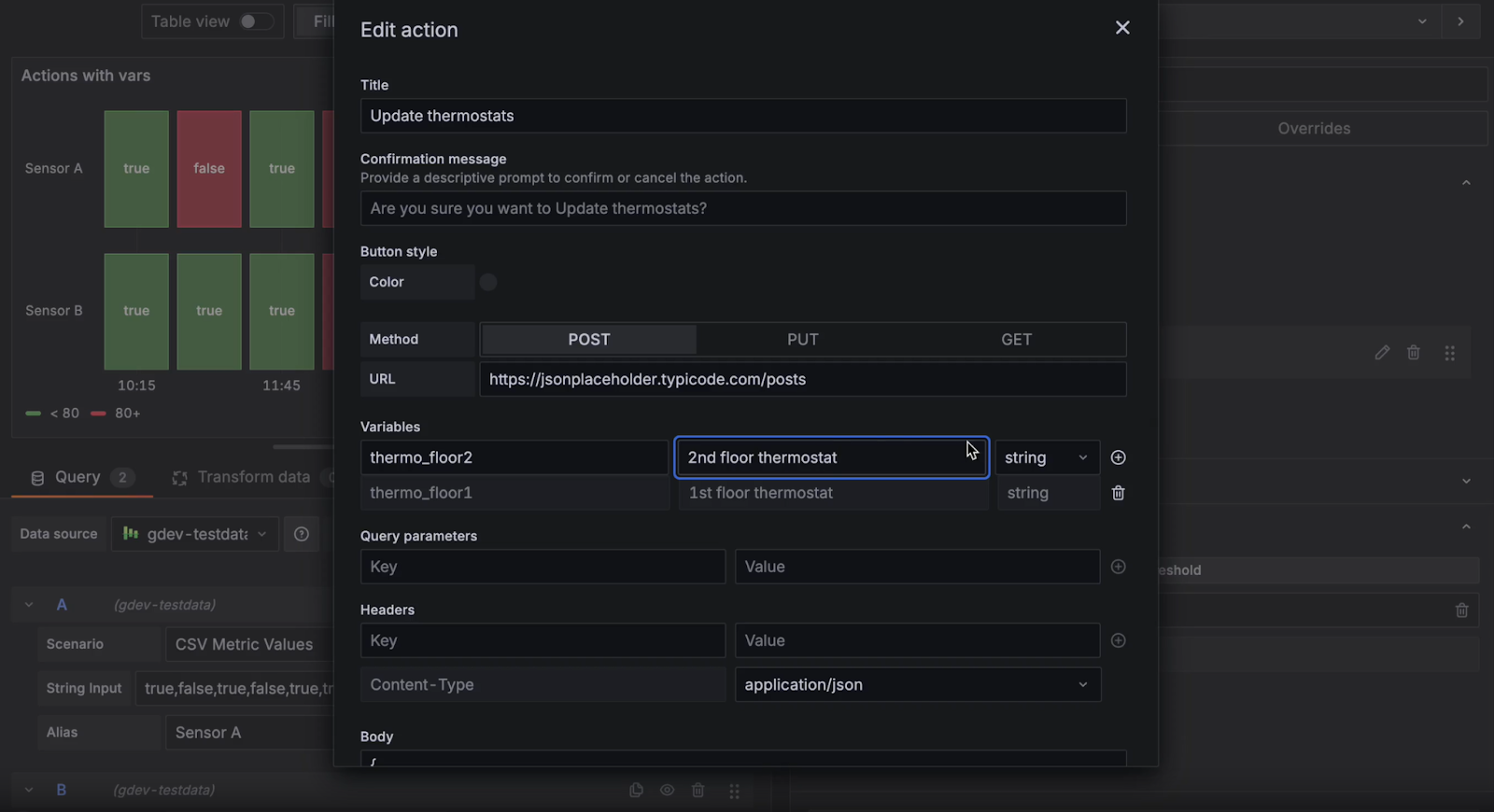The image size is (1494, 812).
Task: Close the Edit action dialog
Action: pos(1122,28)
